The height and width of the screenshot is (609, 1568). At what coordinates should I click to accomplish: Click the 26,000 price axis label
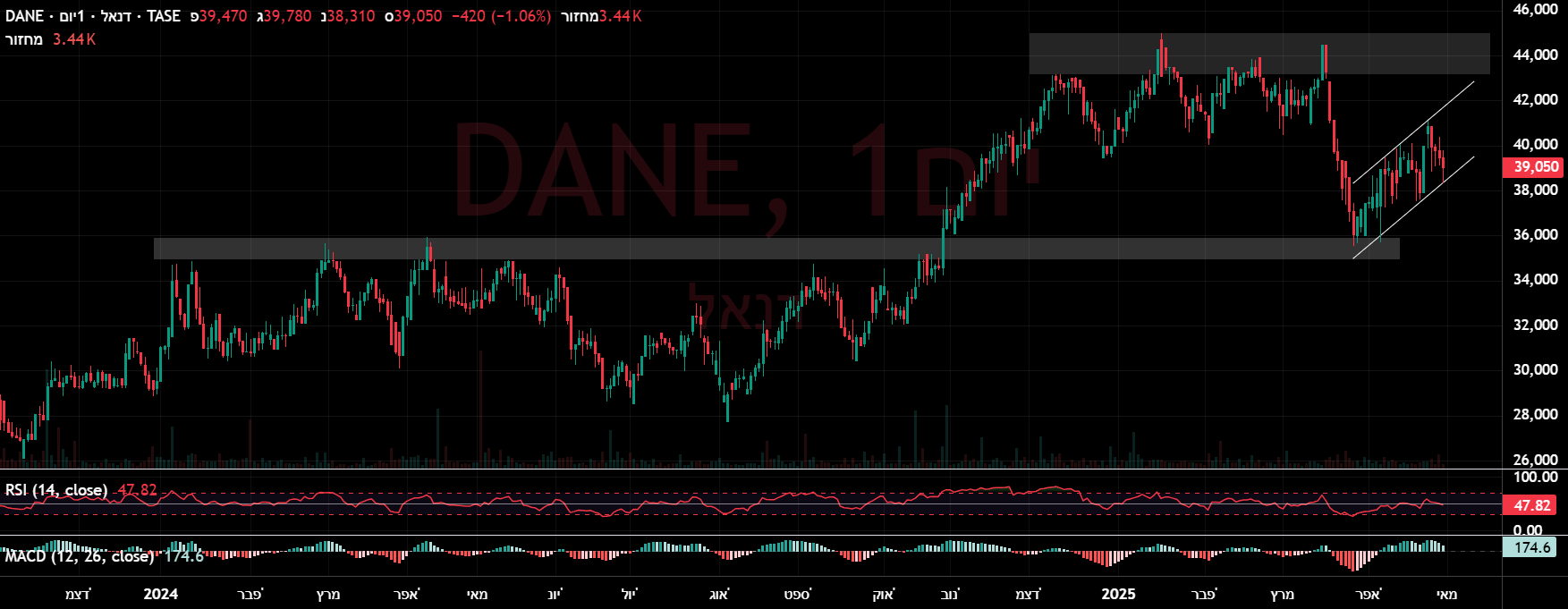pyautogui.click(x=1535, y=460)
